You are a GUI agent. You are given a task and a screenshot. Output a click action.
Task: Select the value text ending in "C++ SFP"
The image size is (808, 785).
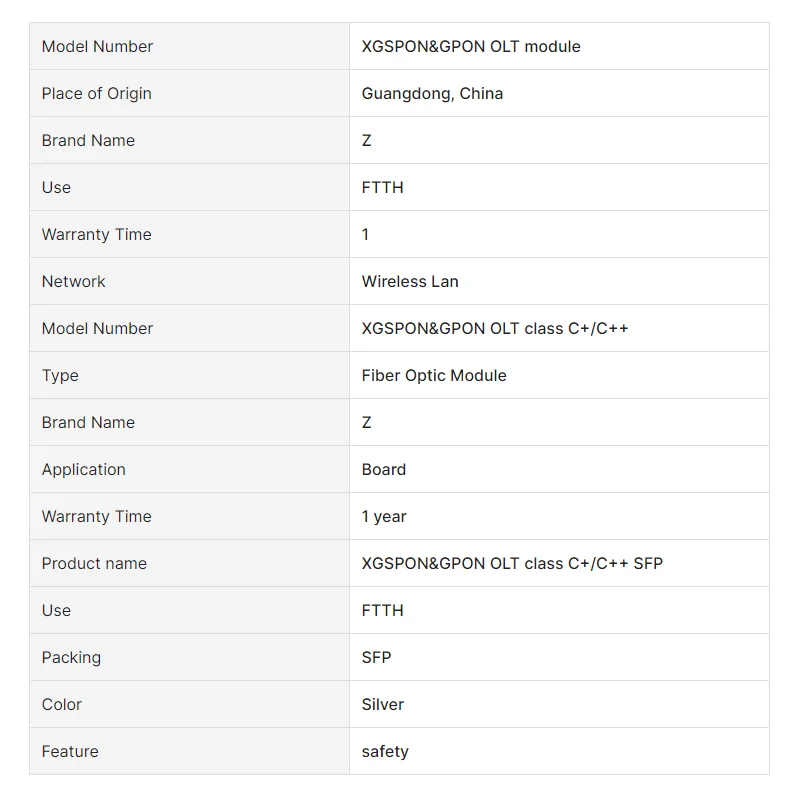[512, 563]
